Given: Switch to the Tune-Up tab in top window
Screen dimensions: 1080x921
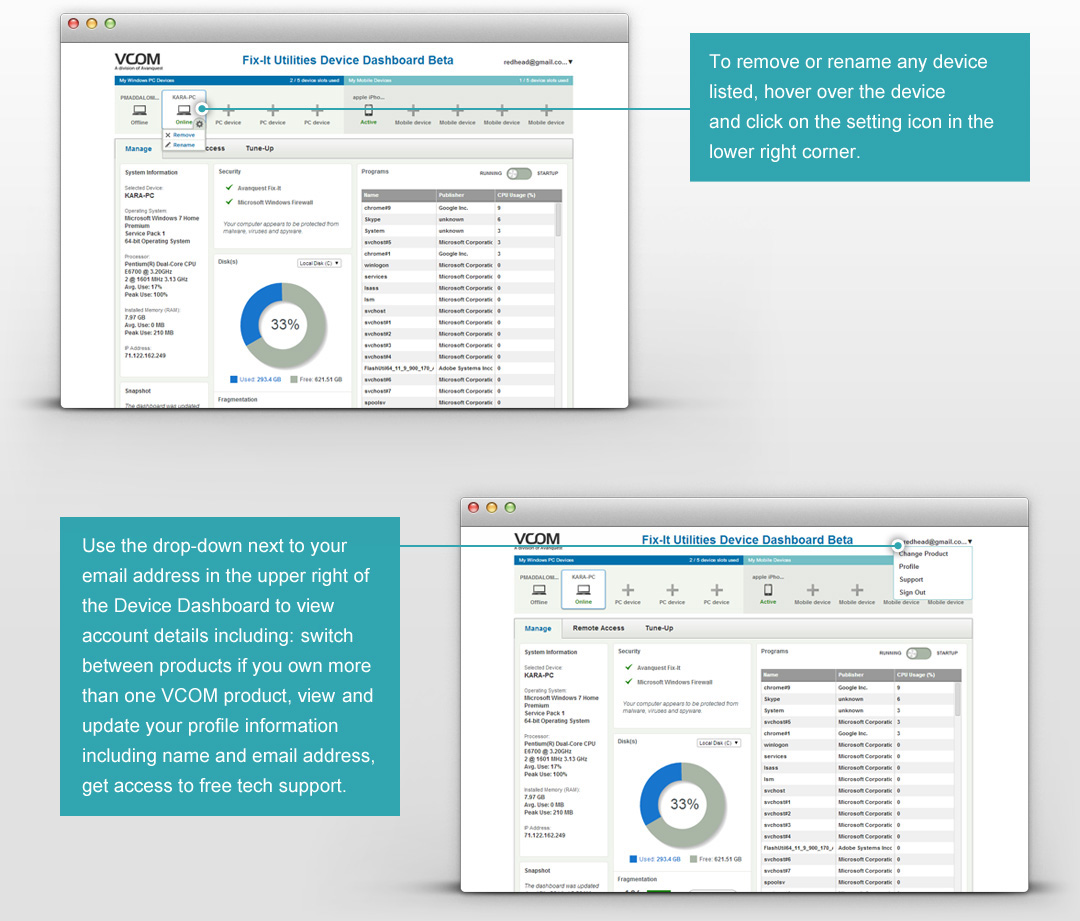Looking at the screenshot, I should pyautogui.click(x=260, y=148).
